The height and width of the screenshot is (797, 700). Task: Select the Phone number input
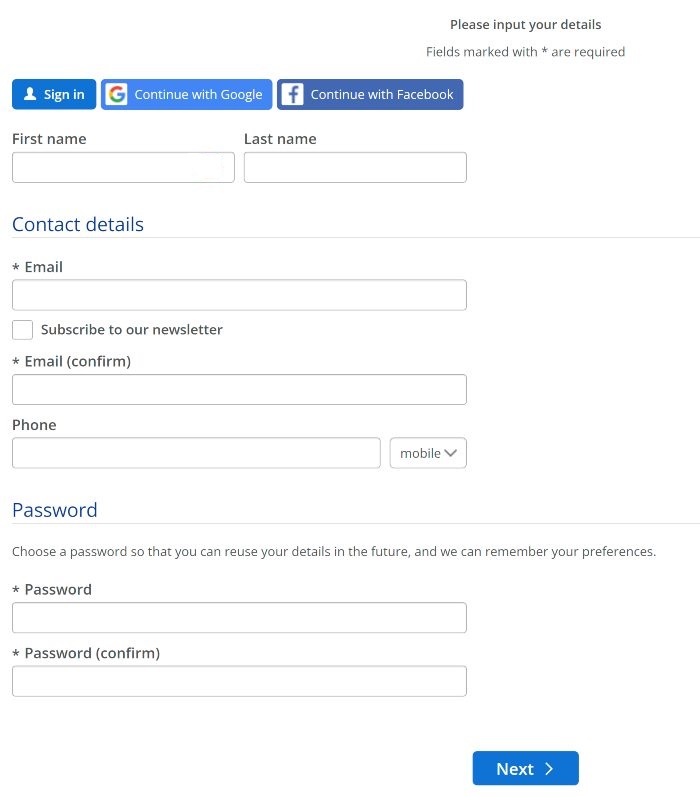(196, 453)
